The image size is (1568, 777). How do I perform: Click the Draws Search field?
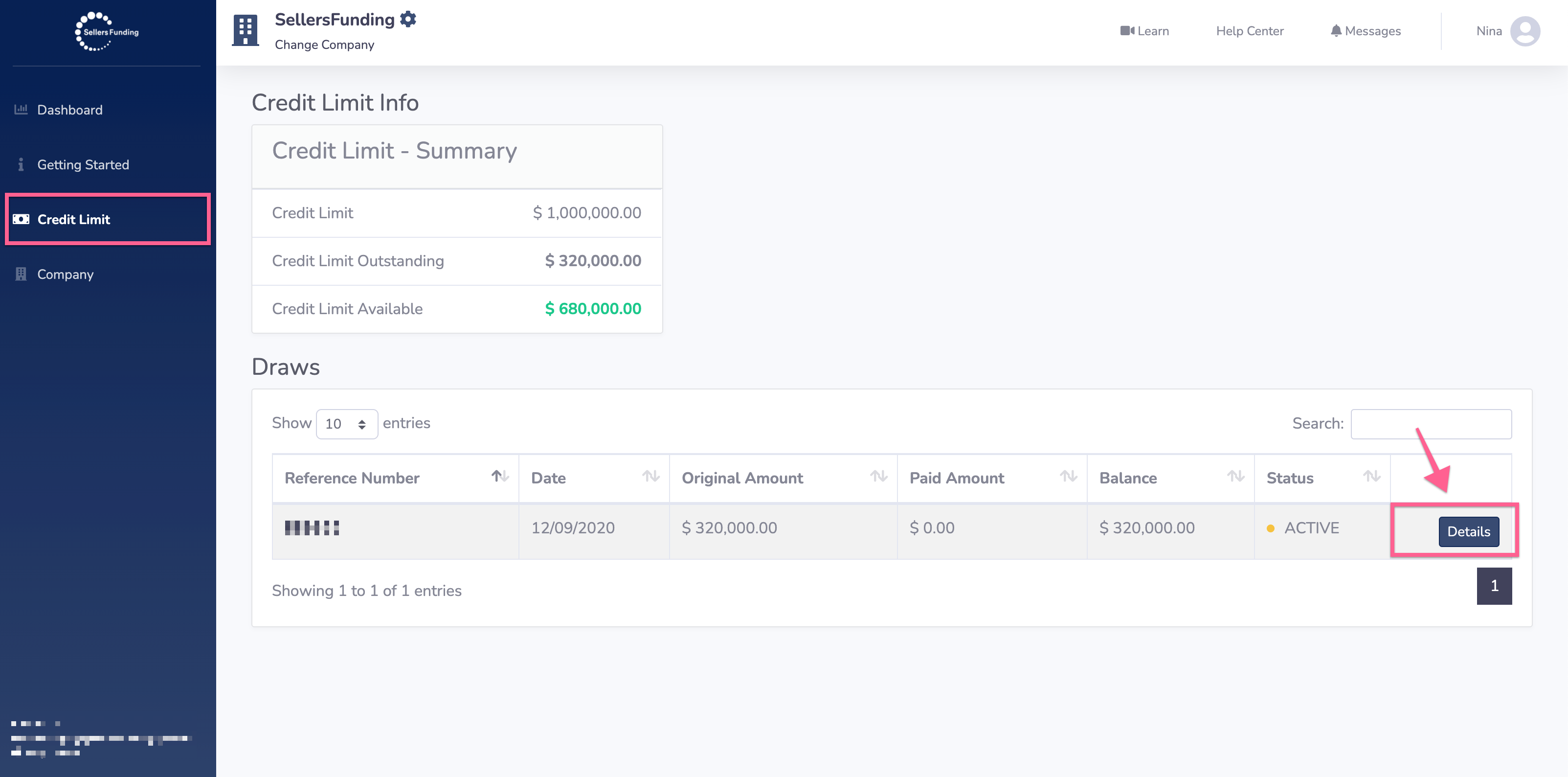point(1431,424)
